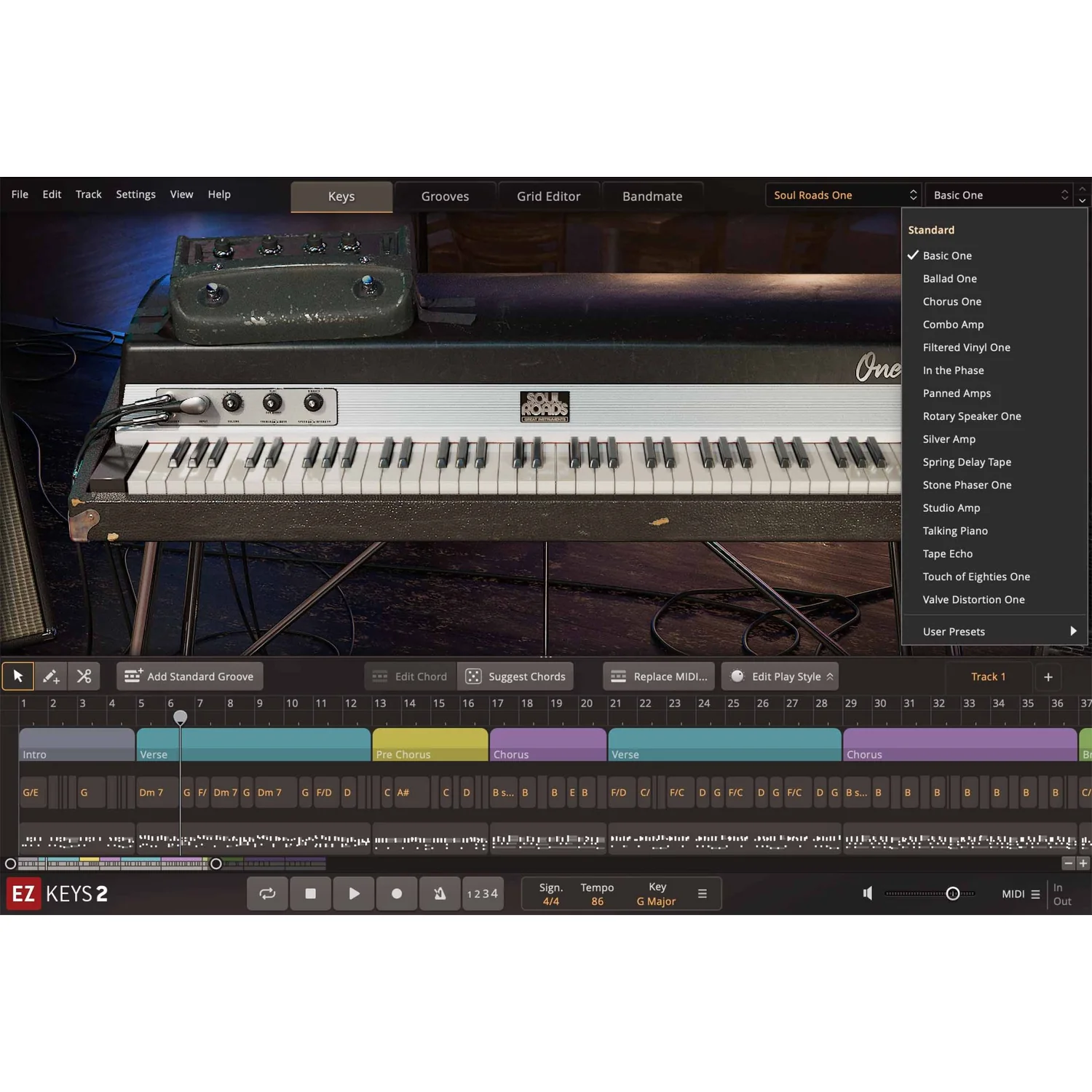This screenshot has width=1092, height=1092.
Task: Select the Intro song part block
Action: pyautogui.click(x=77, y=745)
